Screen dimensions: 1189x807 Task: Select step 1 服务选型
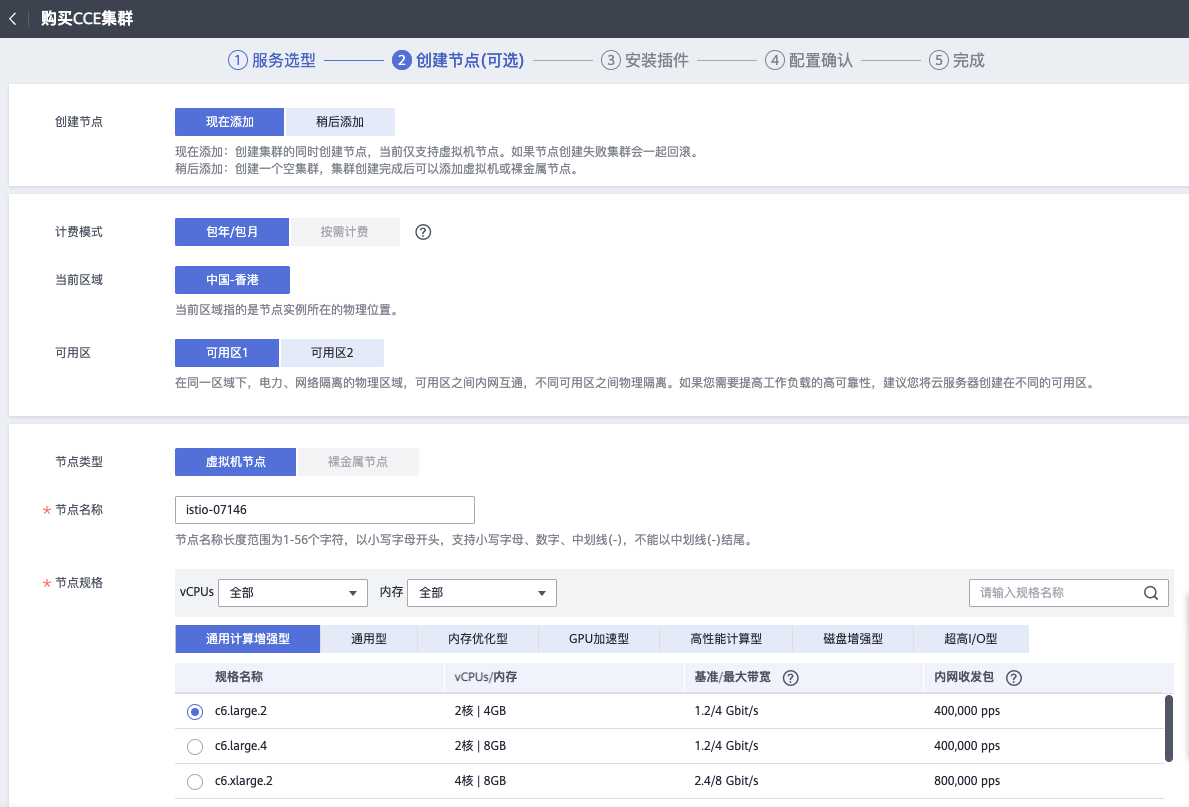[x=272, y=60]
